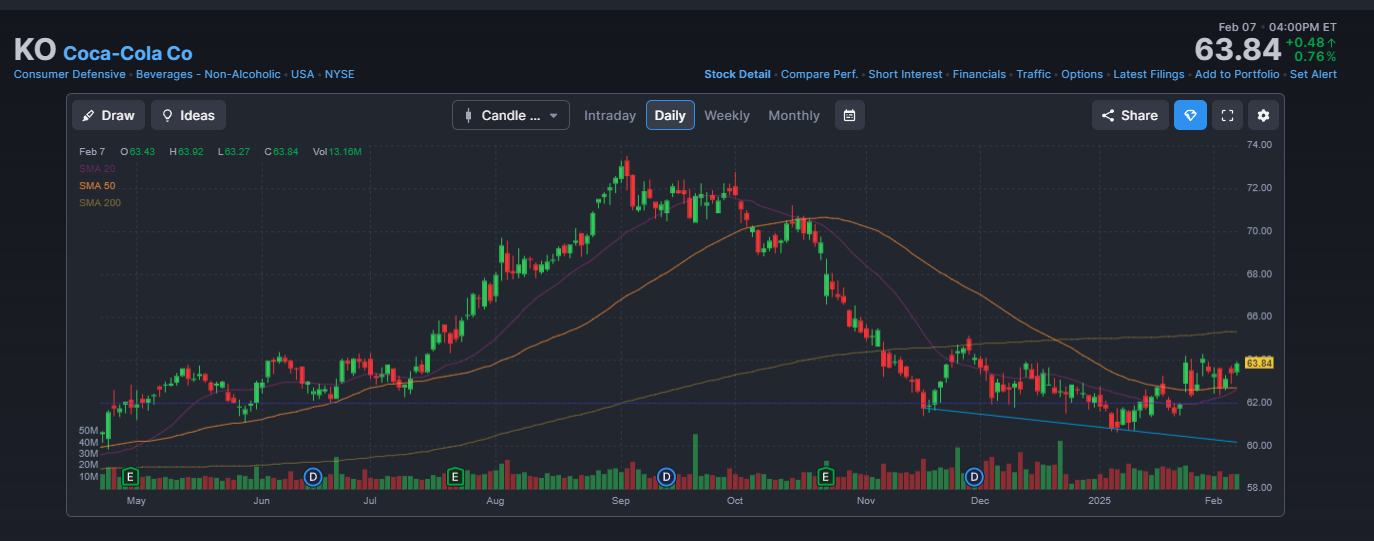Viewport: 1374px width, 541px height.
Task: Click the 2025 label on date axis
Action: [1099, 500]
